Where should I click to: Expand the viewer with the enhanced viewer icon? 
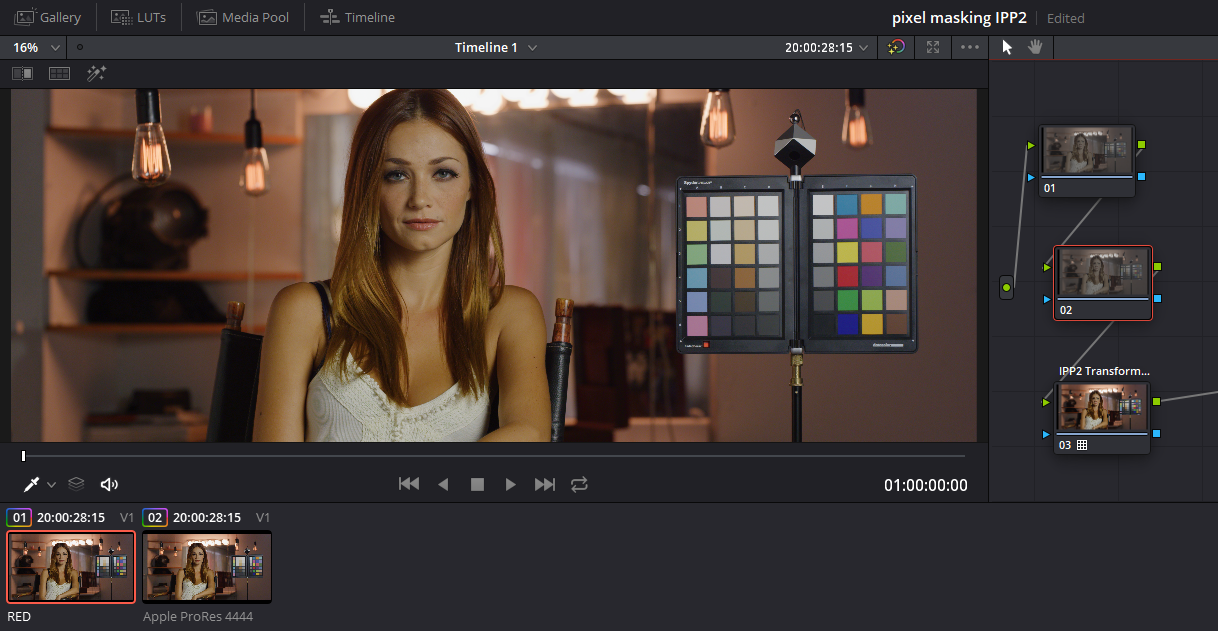pos(933,47)
